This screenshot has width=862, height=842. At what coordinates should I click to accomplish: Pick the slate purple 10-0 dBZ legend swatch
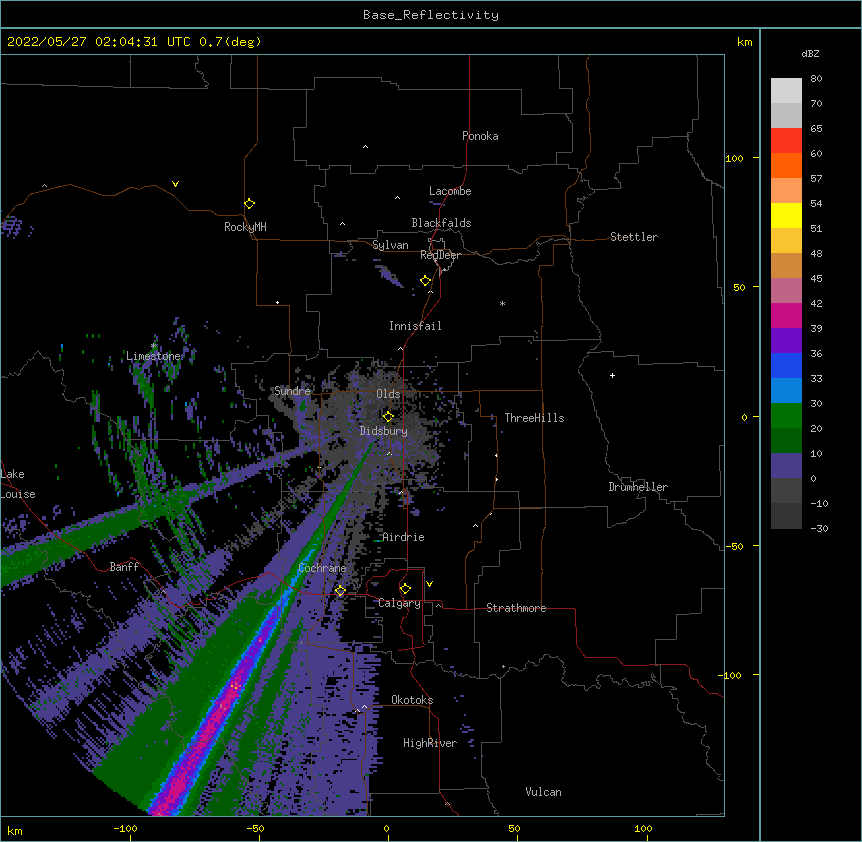tap(786, 466)
